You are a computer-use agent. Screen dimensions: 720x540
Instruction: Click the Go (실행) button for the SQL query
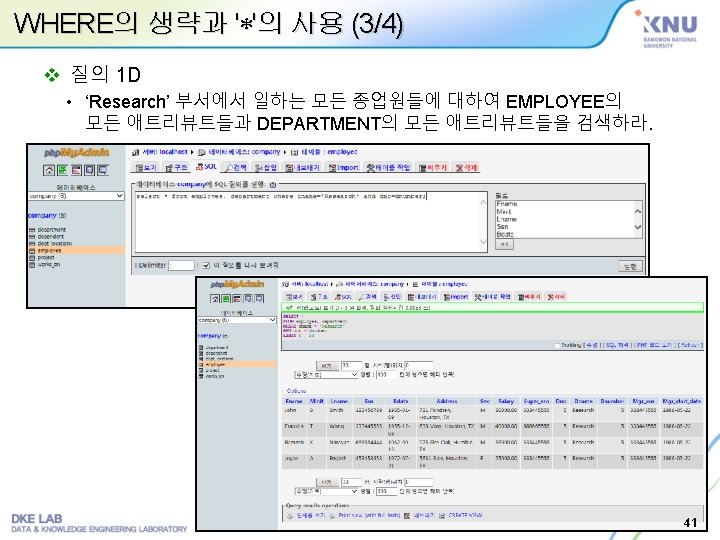pos(630,266)
